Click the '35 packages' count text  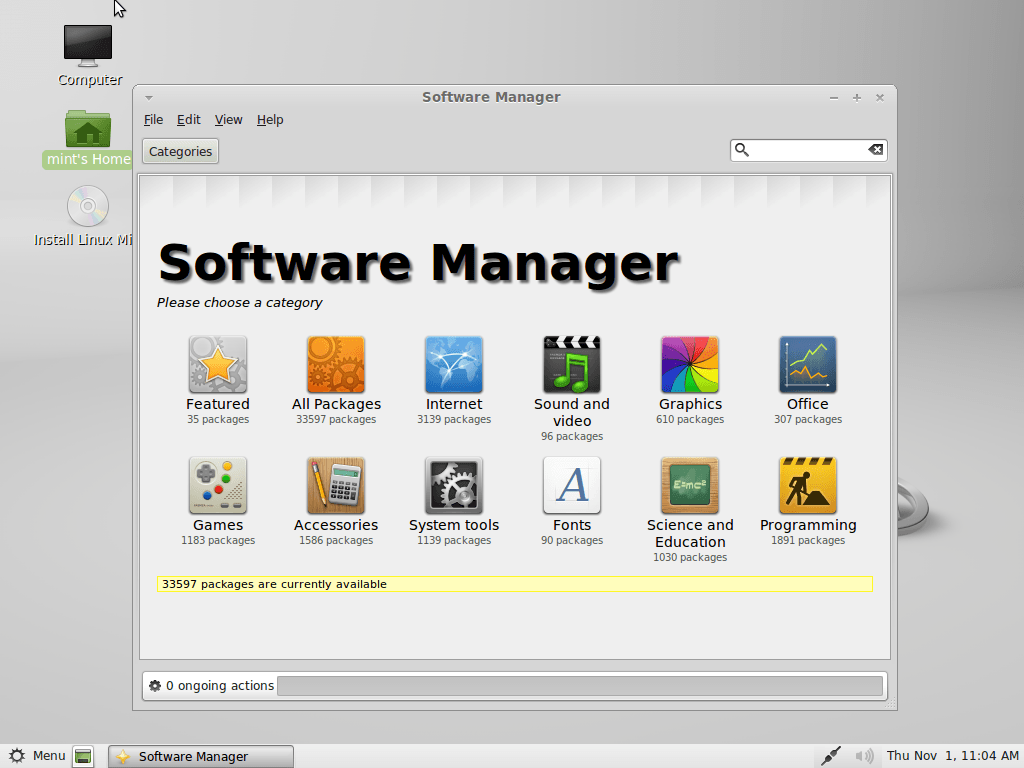click(x=217, y=419)
